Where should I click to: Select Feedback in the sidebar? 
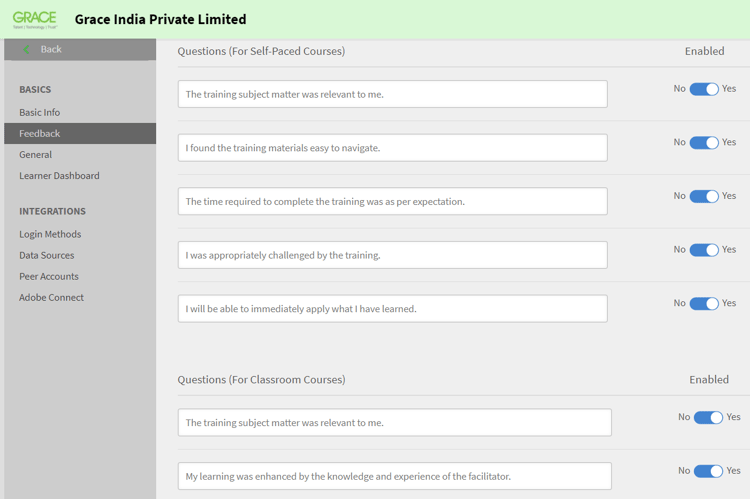coord(40,133)
